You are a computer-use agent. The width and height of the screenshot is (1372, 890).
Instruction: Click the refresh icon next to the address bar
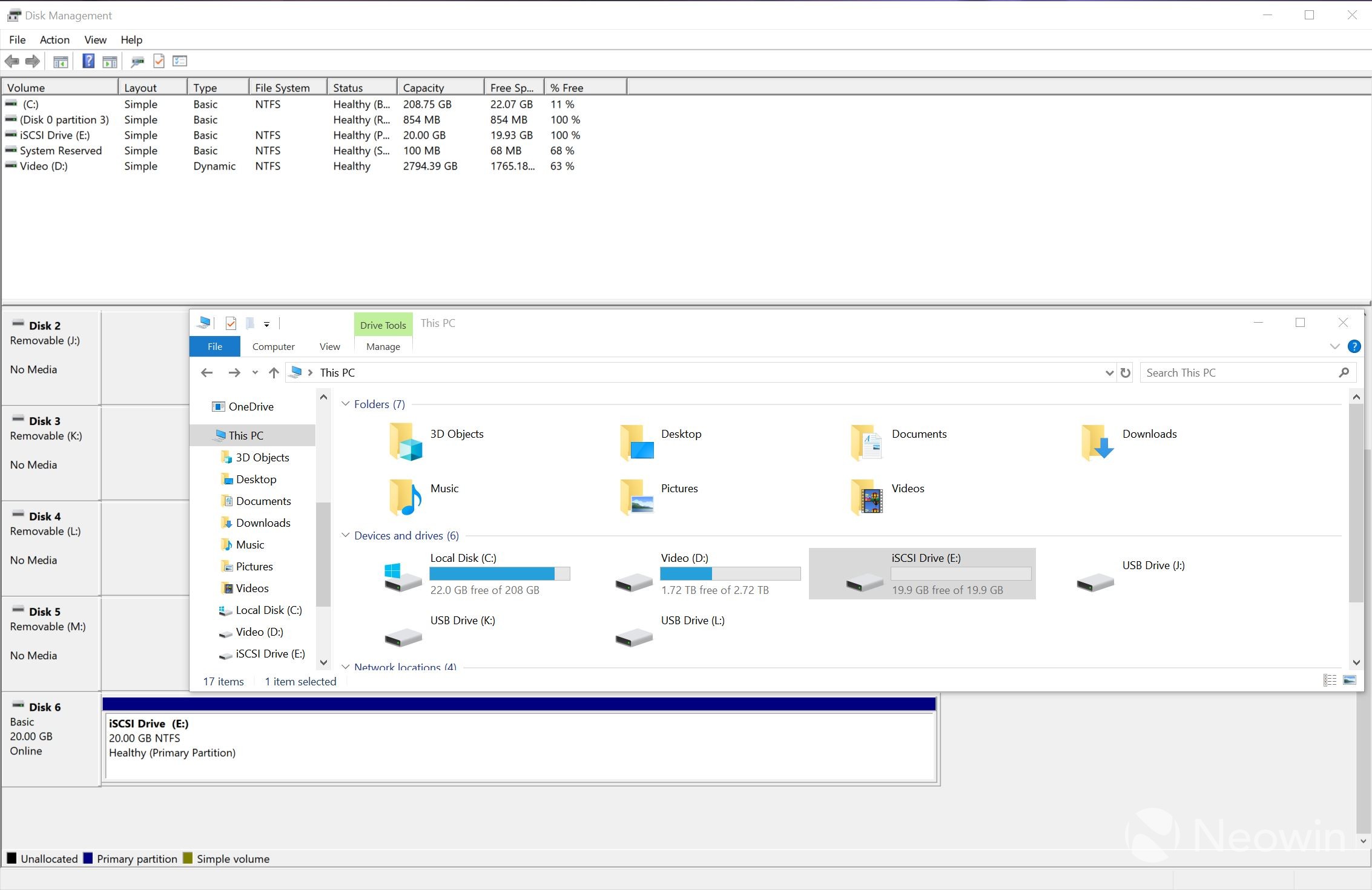(x=1125, y=372)
